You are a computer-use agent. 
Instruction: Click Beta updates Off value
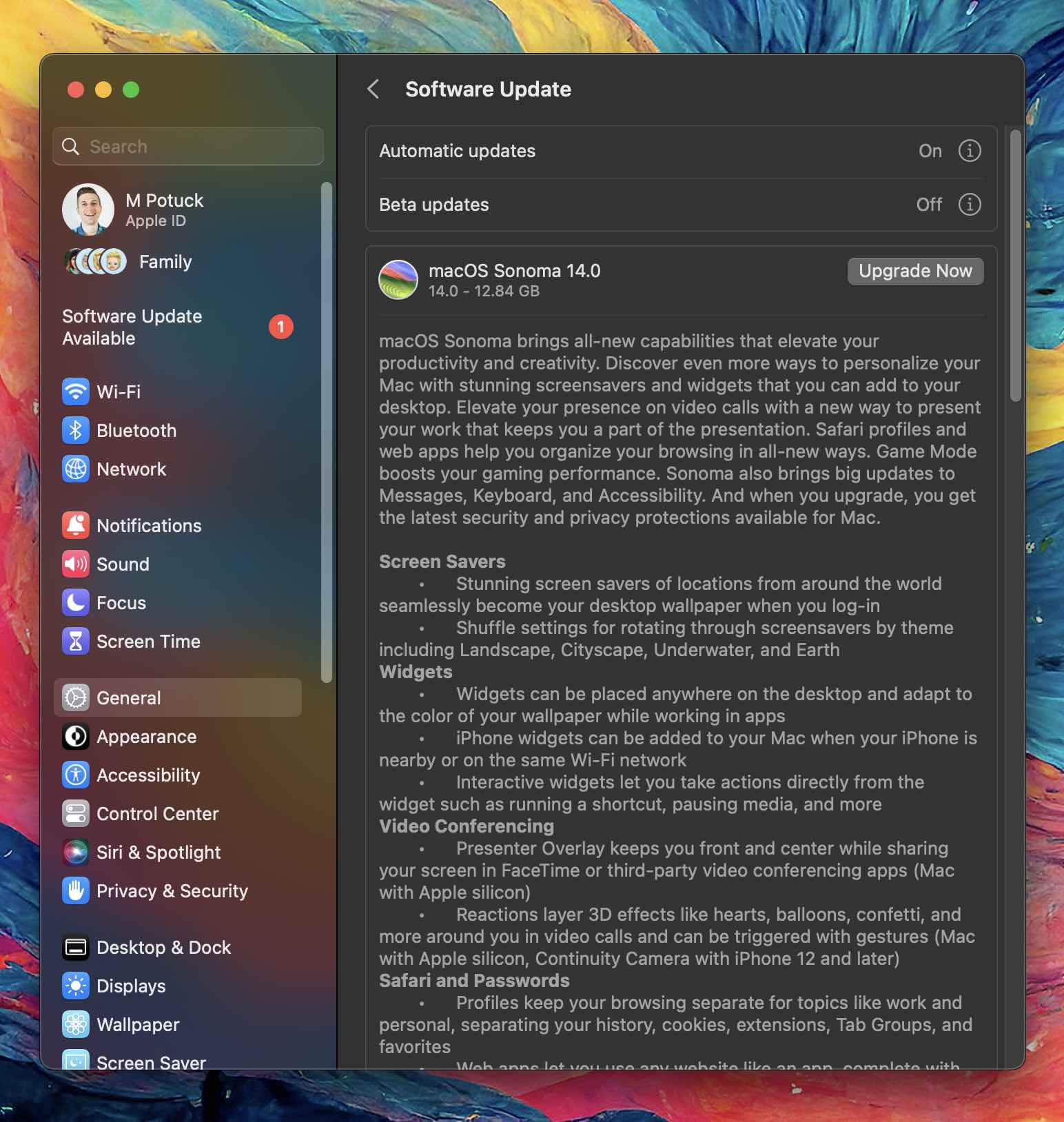pos(929,204)
